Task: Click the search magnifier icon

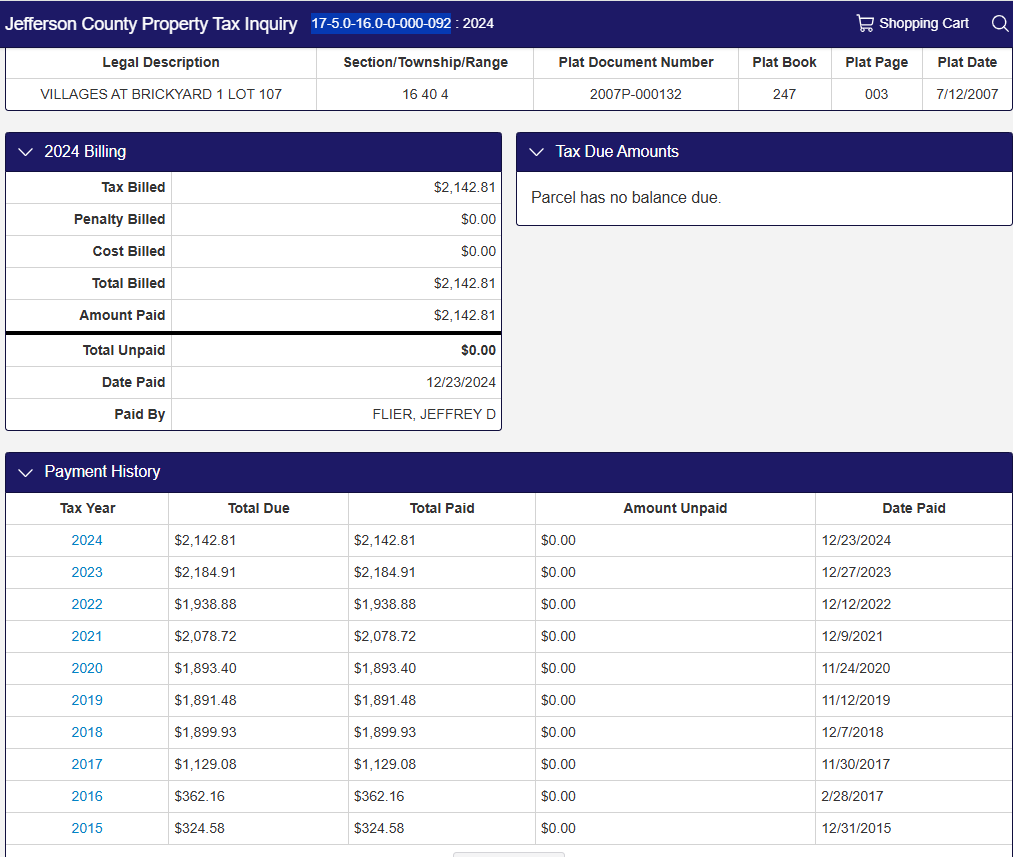Action: pyautogui.click(x=999, y=23)
